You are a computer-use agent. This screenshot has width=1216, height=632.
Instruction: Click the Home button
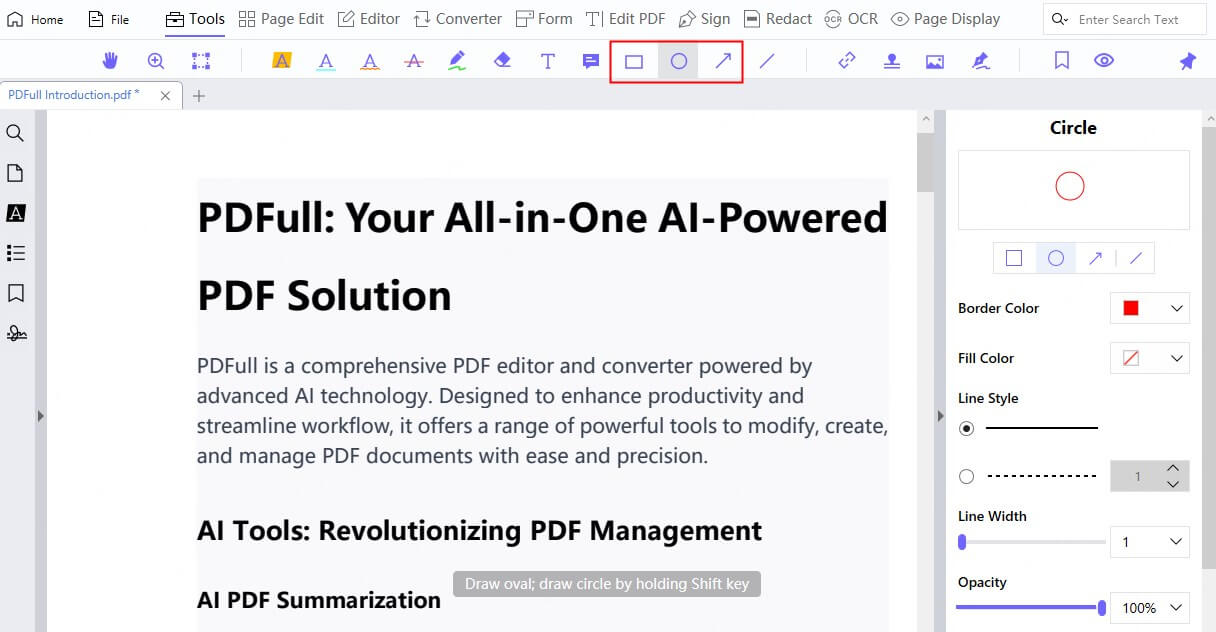pos(36,19)
